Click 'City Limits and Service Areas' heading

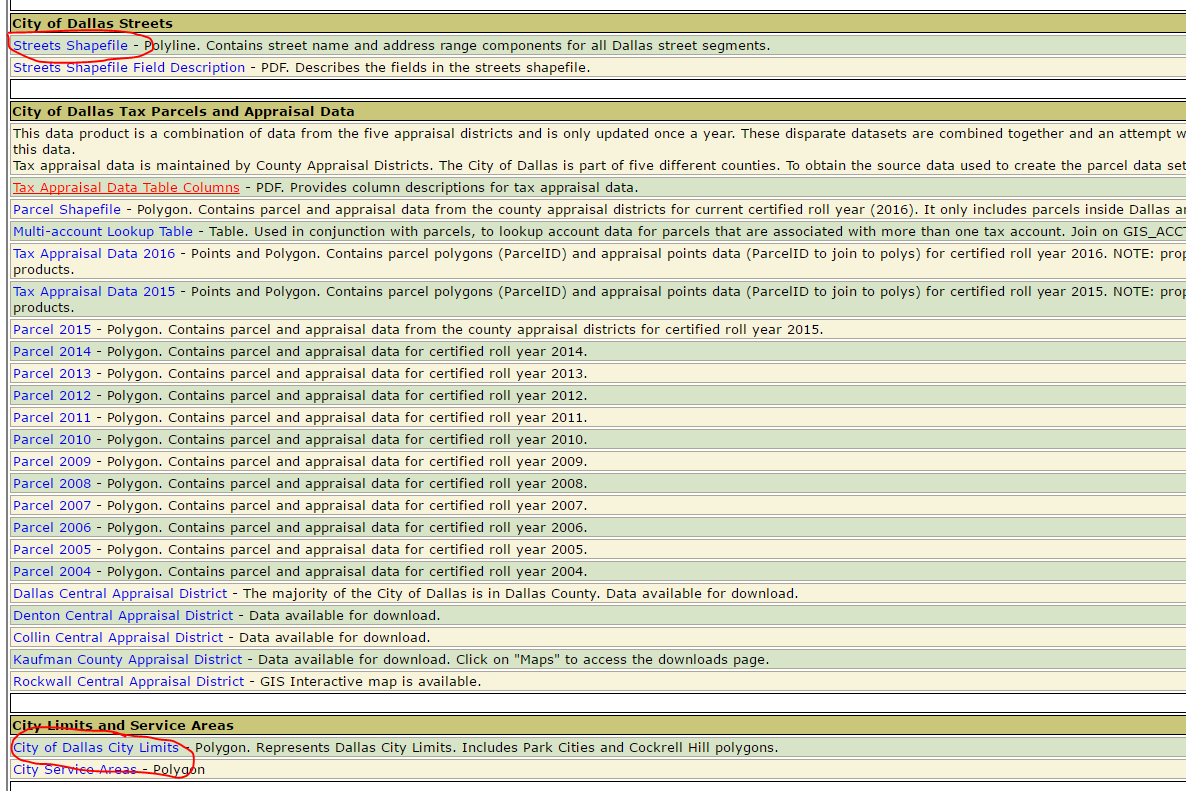click(123, 725)
